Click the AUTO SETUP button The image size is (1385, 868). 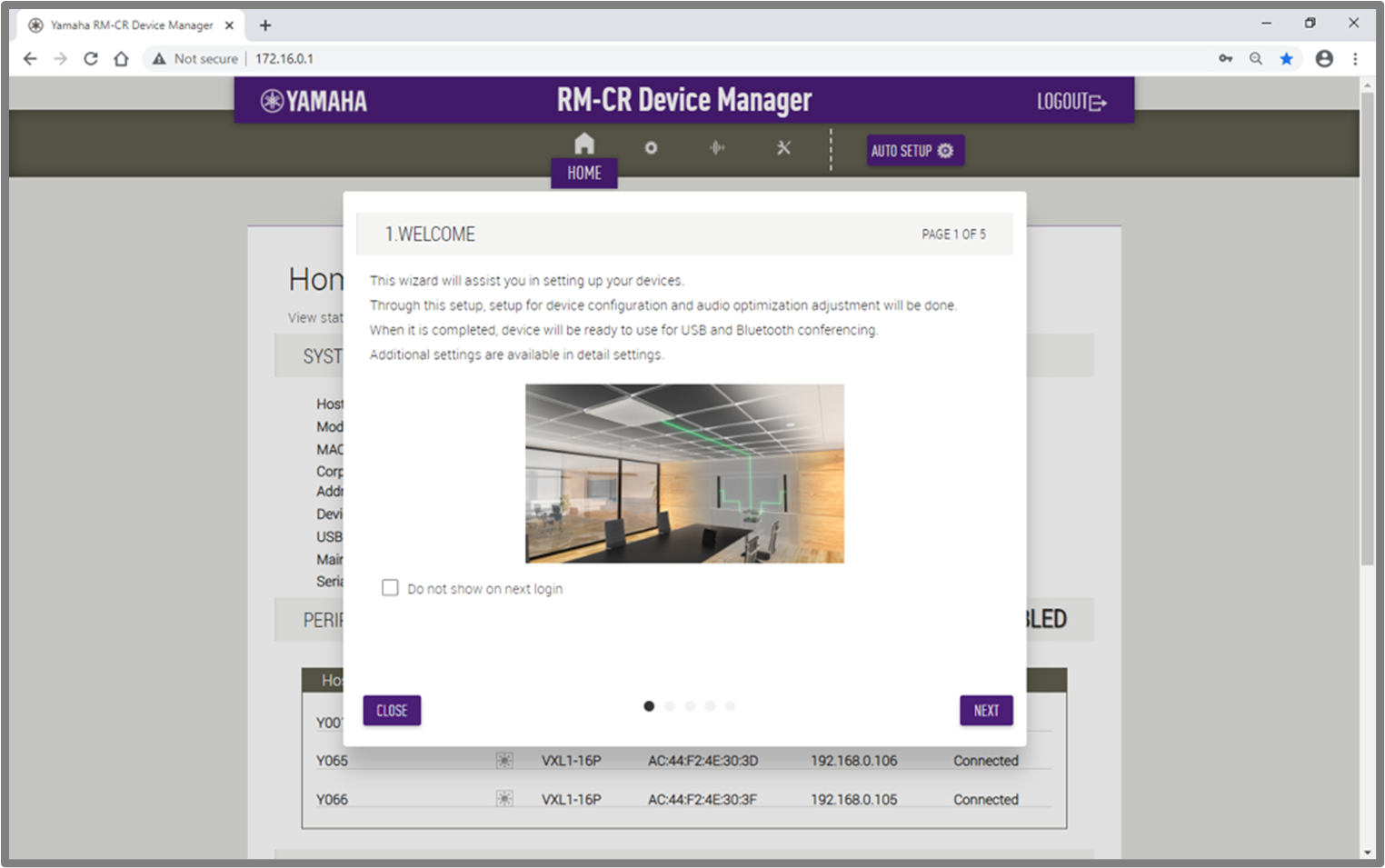click(913, 151)
